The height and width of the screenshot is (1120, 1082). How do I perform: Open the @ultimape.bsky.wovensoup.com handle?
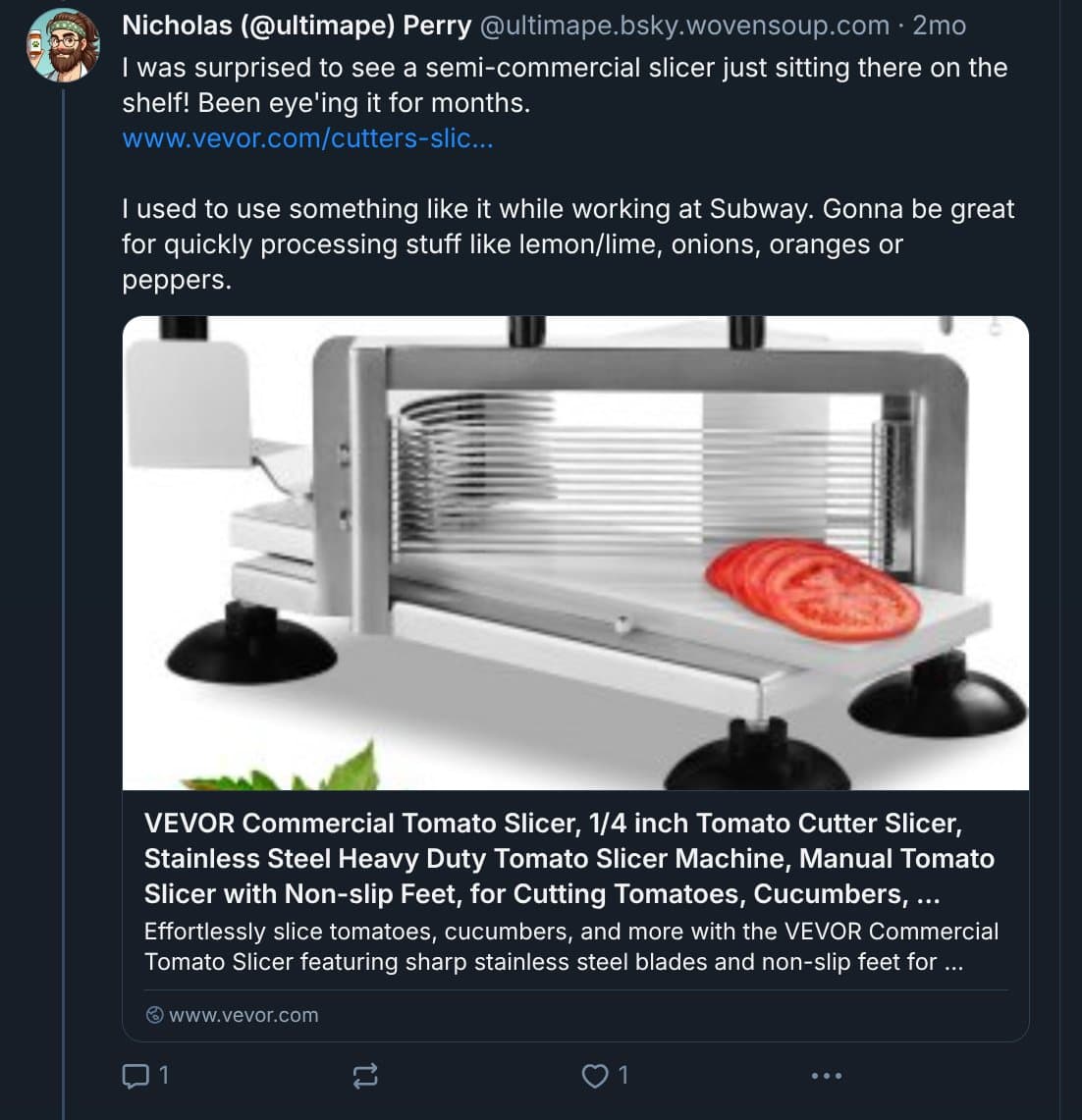coord(683,26)
